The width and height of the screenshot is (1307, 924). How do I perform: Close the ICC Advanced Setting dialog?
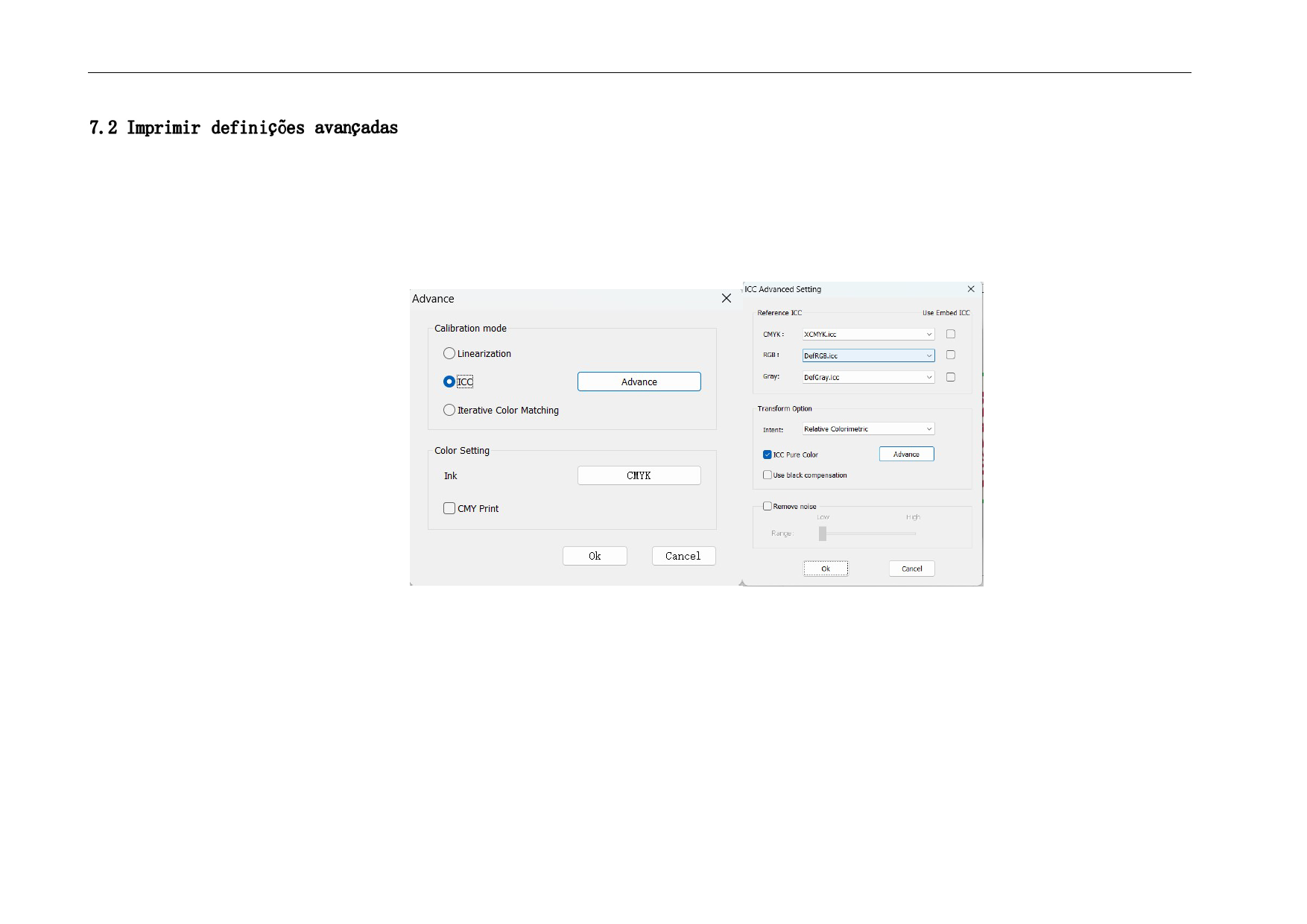[971, 289]
